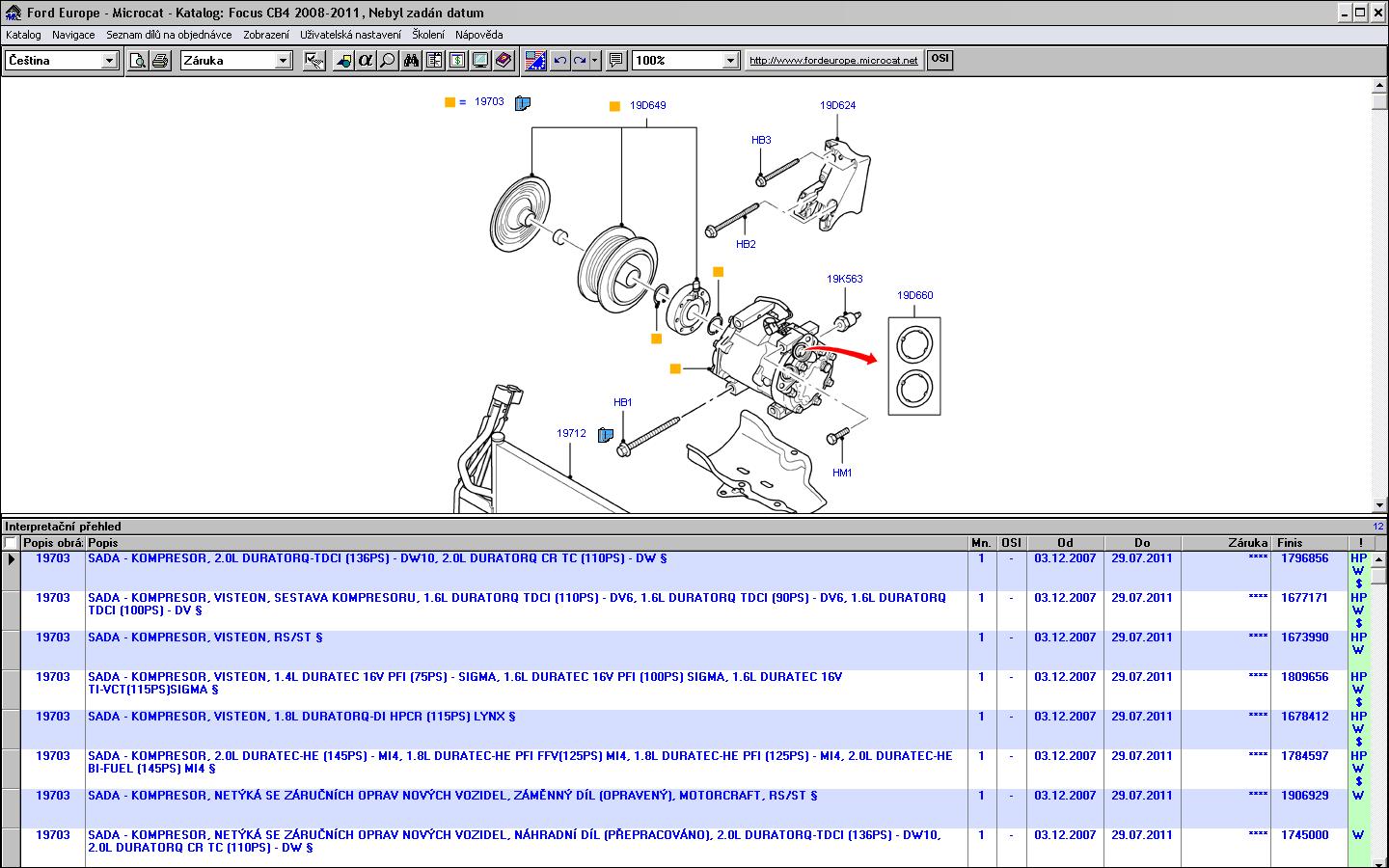Open the Katalog menu
1389x868 pixels.
click(x=23, y=35)
